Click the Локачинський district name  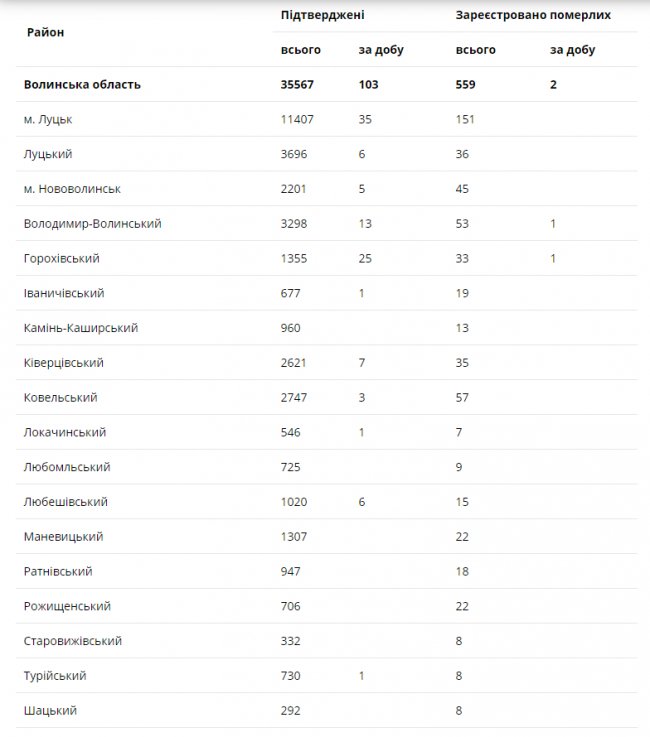[65, 433]
